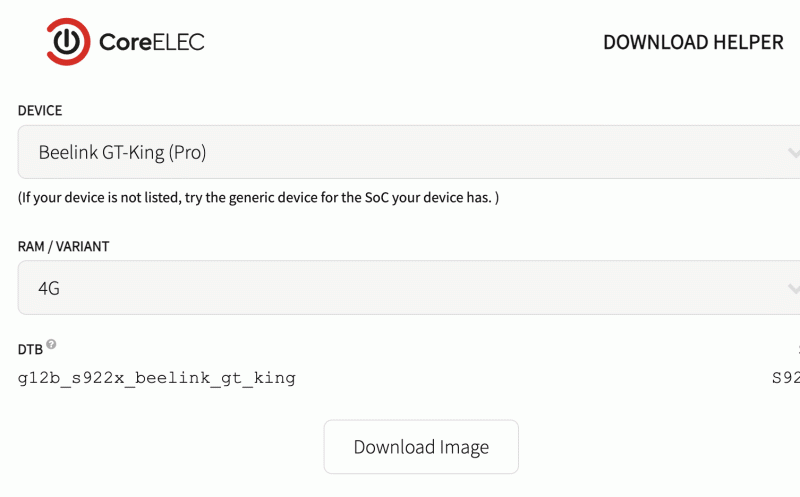Click the 4G value text
800x497 pixels.
(x=49, y=288)
